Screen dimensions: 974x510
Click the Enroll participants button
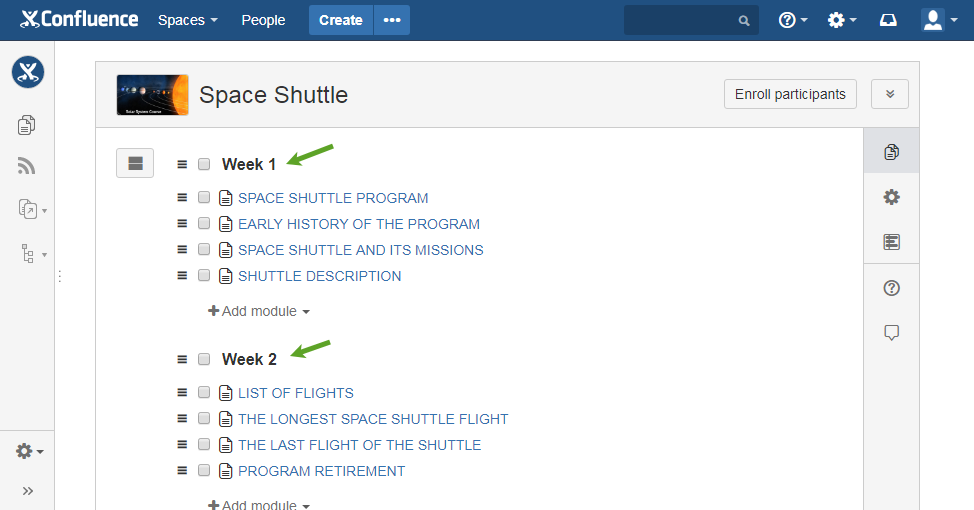coord(790,94)
